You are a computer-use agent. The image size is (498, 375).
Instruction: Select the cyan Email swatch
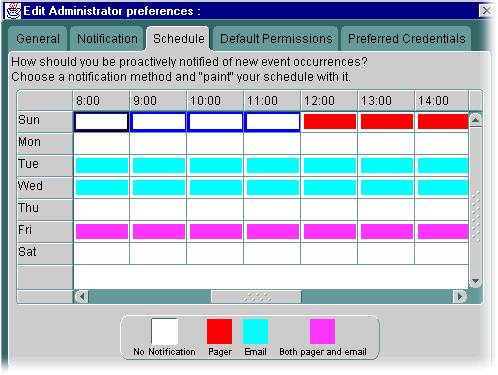[255, 331]
